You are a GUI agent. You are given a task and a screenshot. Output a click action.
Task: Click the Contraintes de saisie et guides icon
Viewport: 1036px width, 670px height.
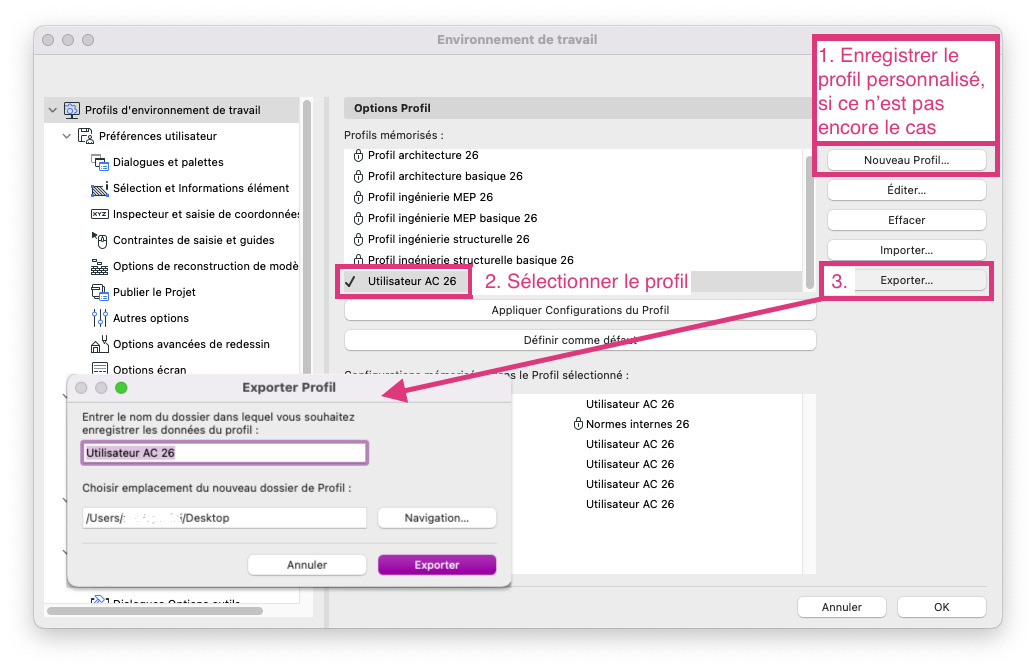coord(99,240)
